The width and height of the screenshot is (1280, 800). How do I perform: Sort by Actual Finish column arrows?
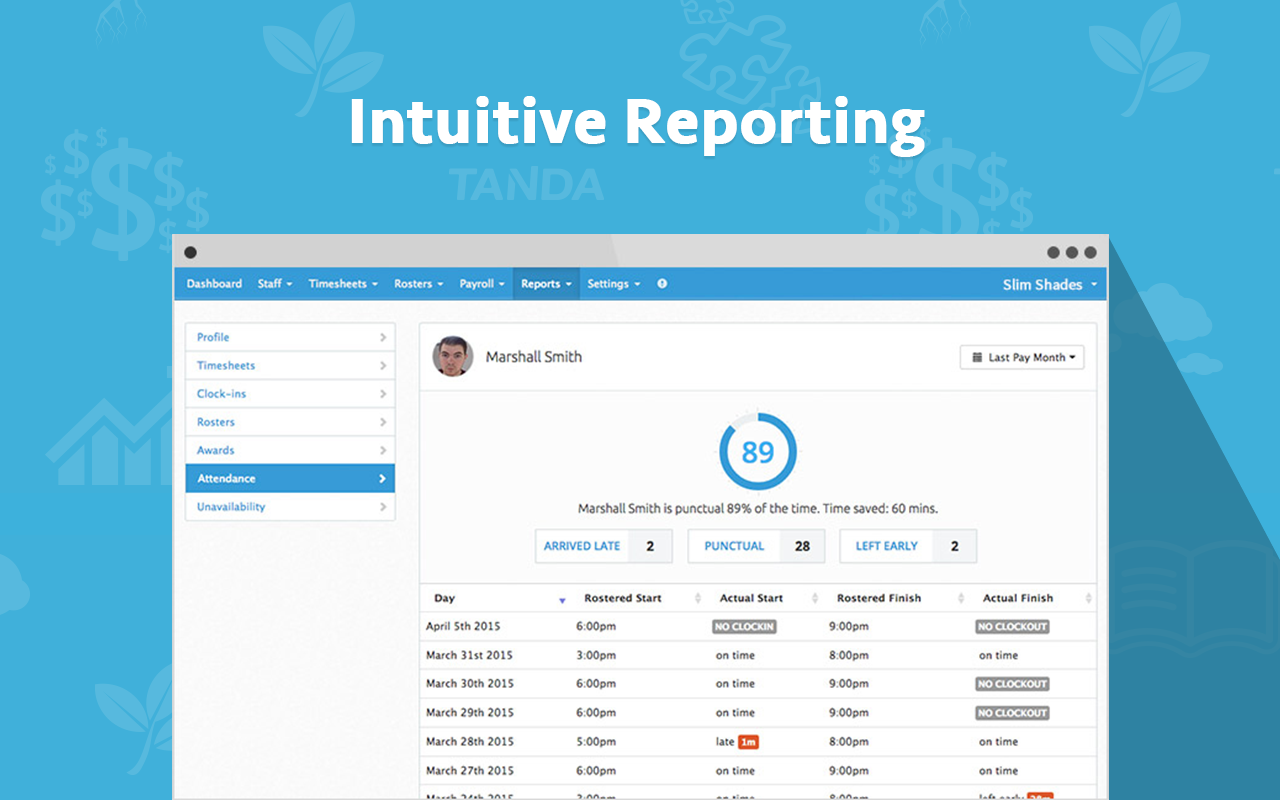pyautogui.click(x=1088, y=599)
